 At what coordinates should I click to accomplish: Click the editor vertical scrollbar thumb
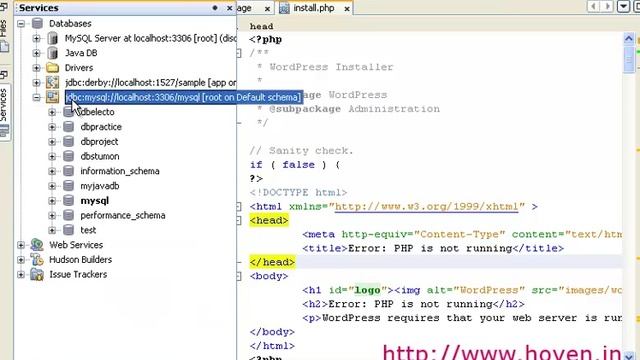click(x=629, y=60)
